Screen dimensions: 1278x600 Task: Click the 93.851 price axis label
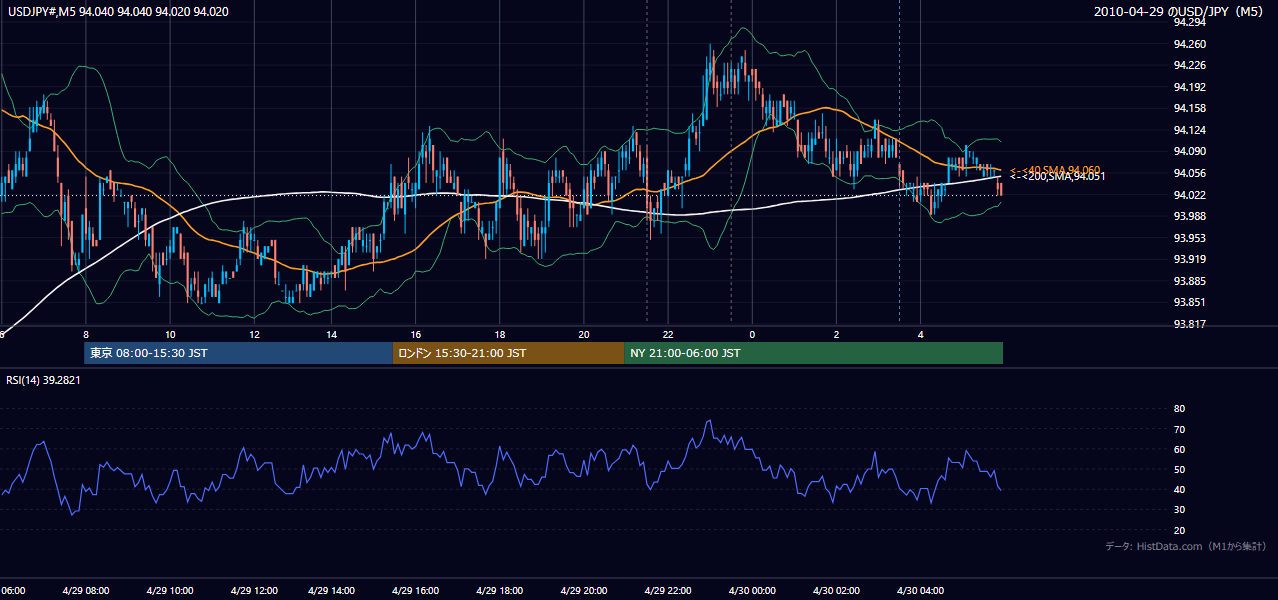pos(1190,302)
